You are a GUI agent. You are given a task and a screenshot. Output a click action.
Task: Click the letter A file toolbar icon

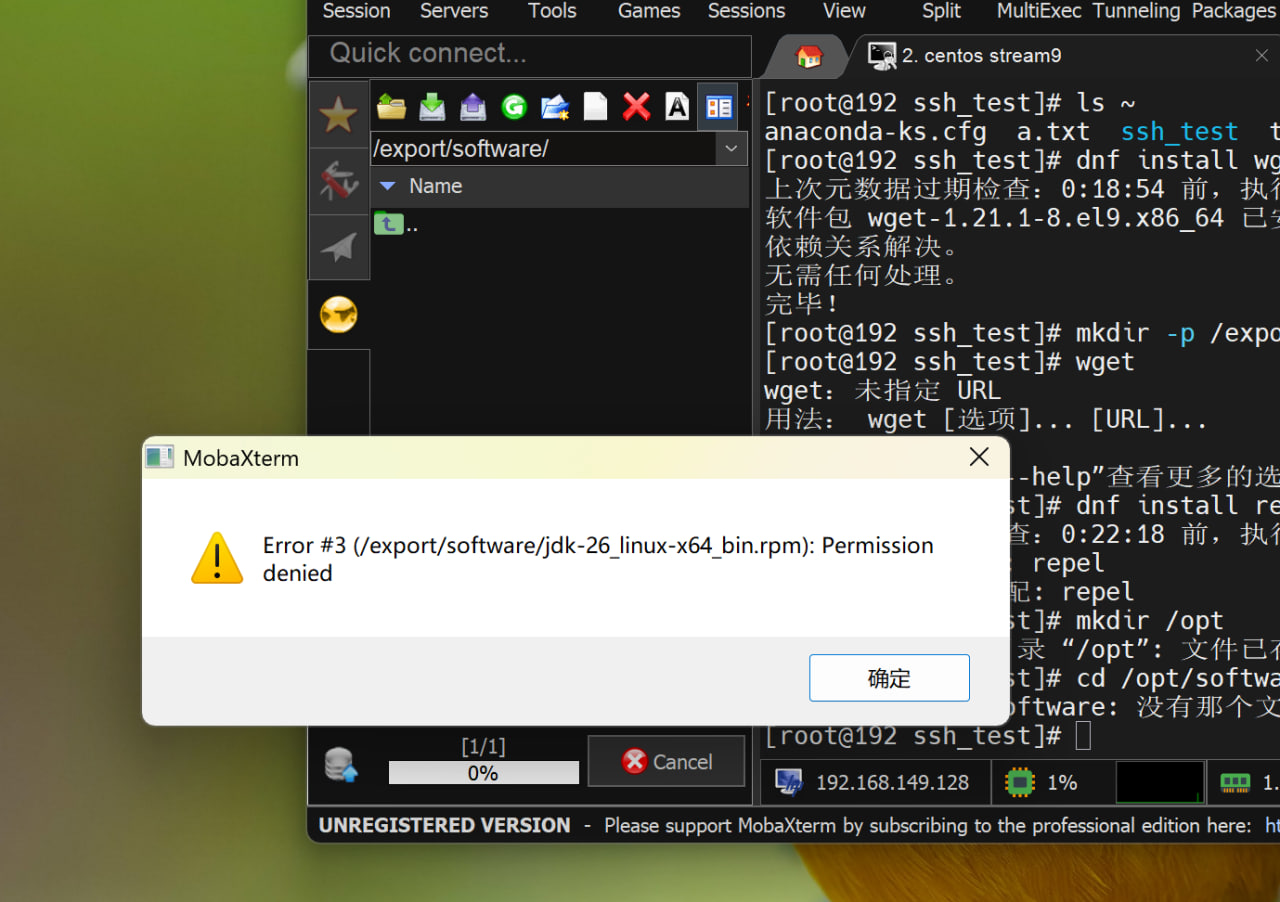(x=678, y=106)
